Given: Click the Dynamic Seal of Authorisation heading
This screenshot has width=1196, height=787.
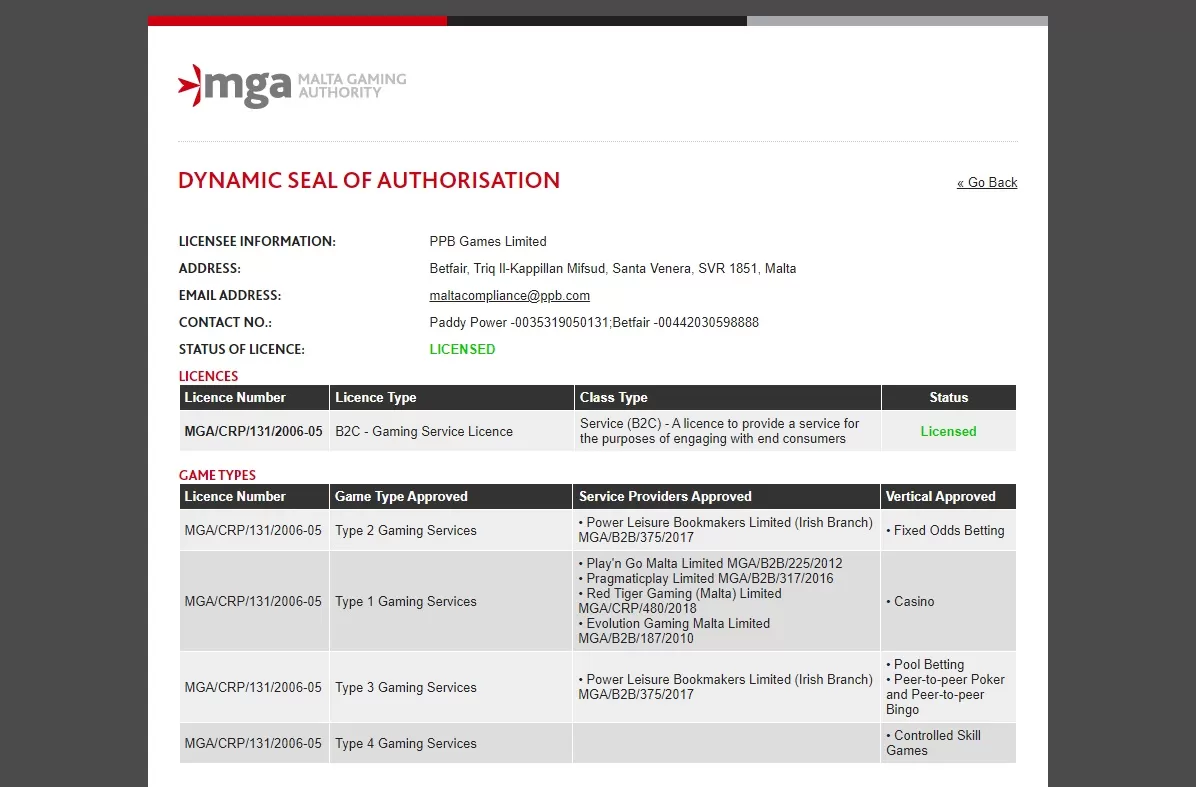Looking at the screenshot, I should pyautogui.click(x=369, y=180).
